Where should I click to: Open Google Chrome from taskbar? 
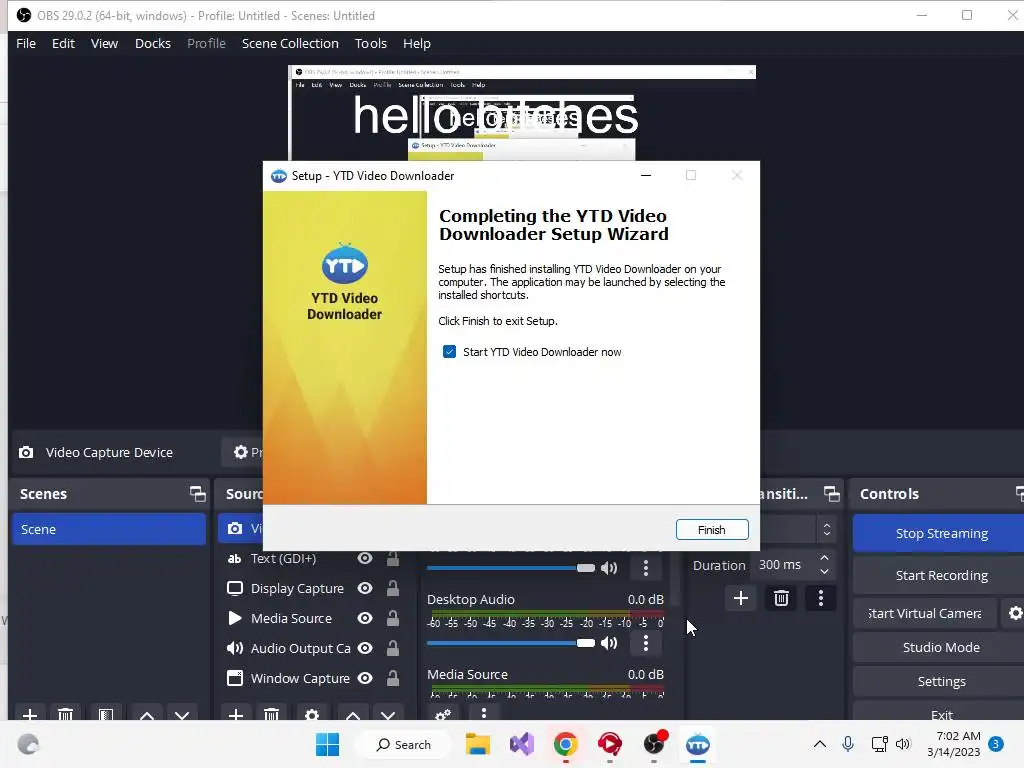(x=566, y=744)
